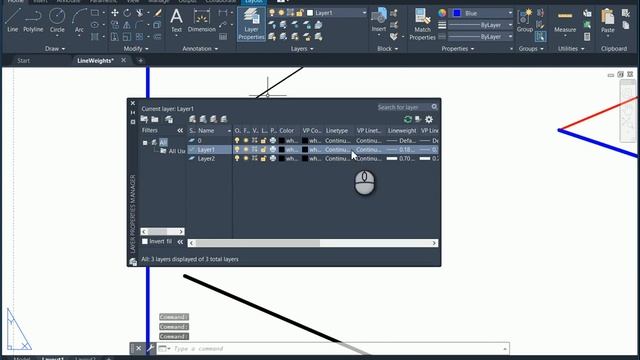The width and height of the screenshot is (640, 360).
Task: Select the Text annotation tool
Action: [x=176, y=21]
